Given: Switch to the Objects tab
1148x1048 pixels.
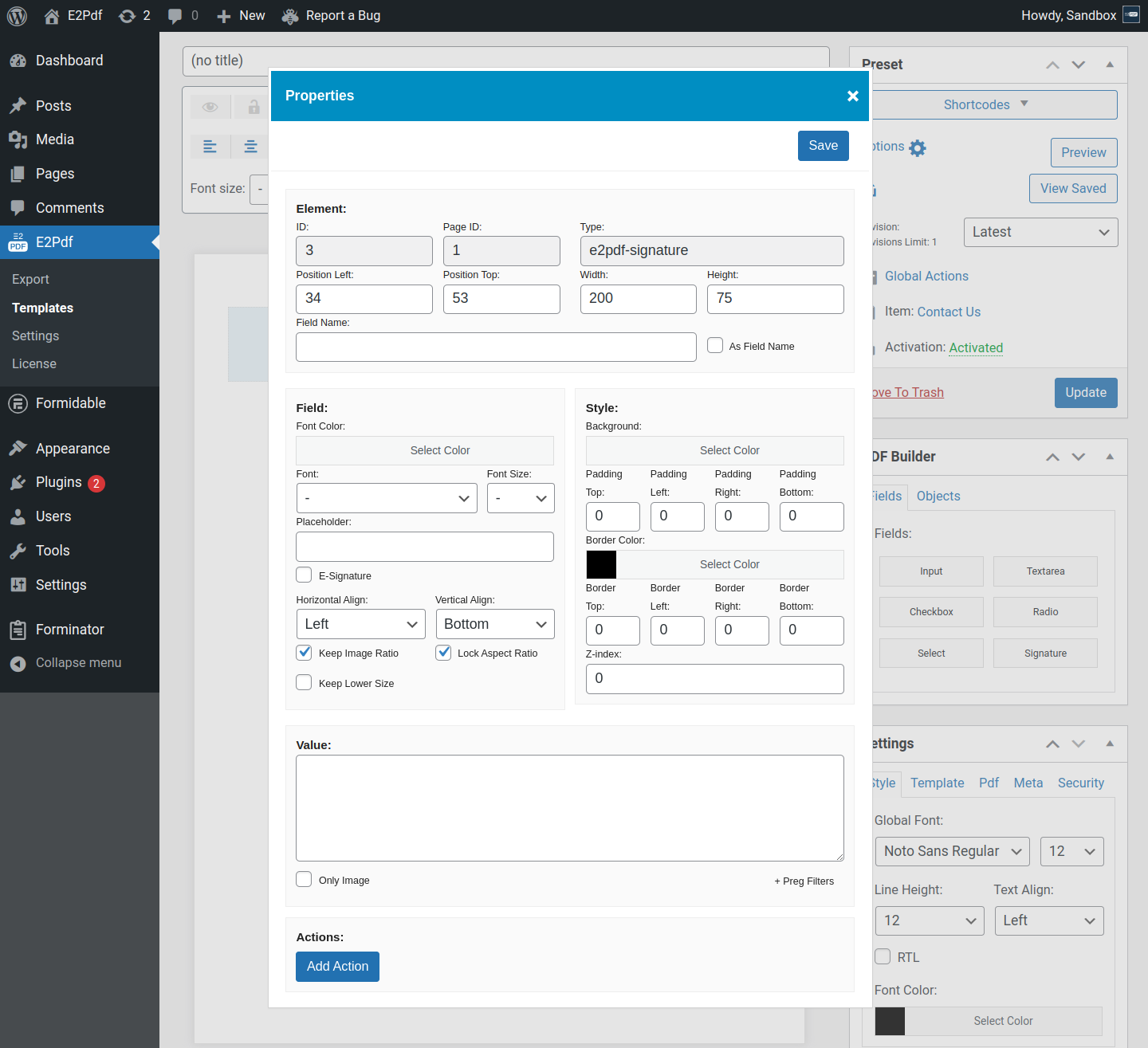Looking at the screenshot, I should 938,496.
